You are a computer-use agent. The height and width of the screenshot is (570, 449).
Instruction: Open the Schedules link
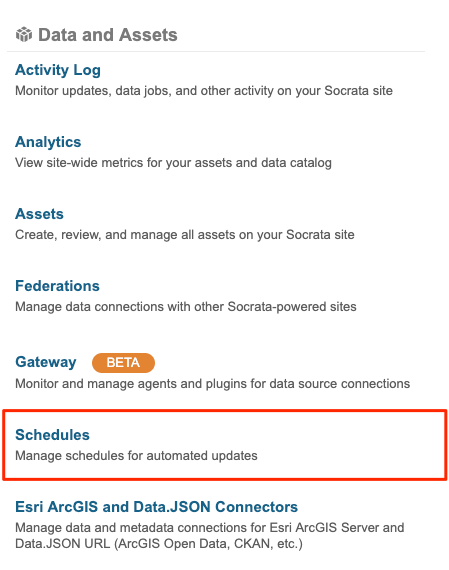click(x=52, y=435)
